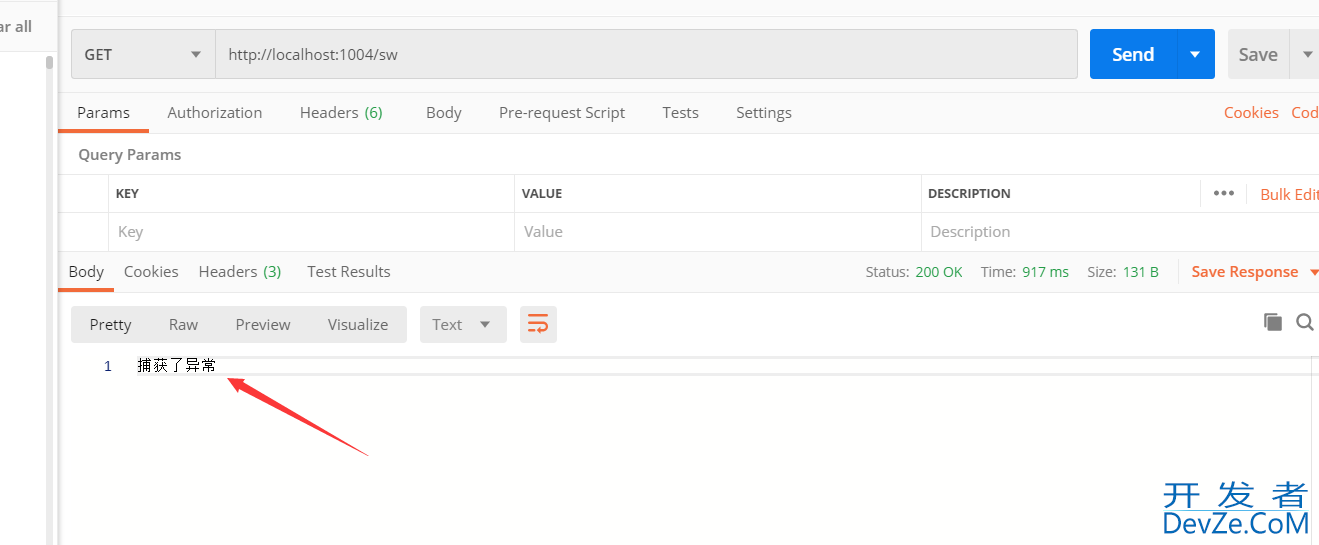Open the HTTP method GET dropdown

tap(143, 54)
